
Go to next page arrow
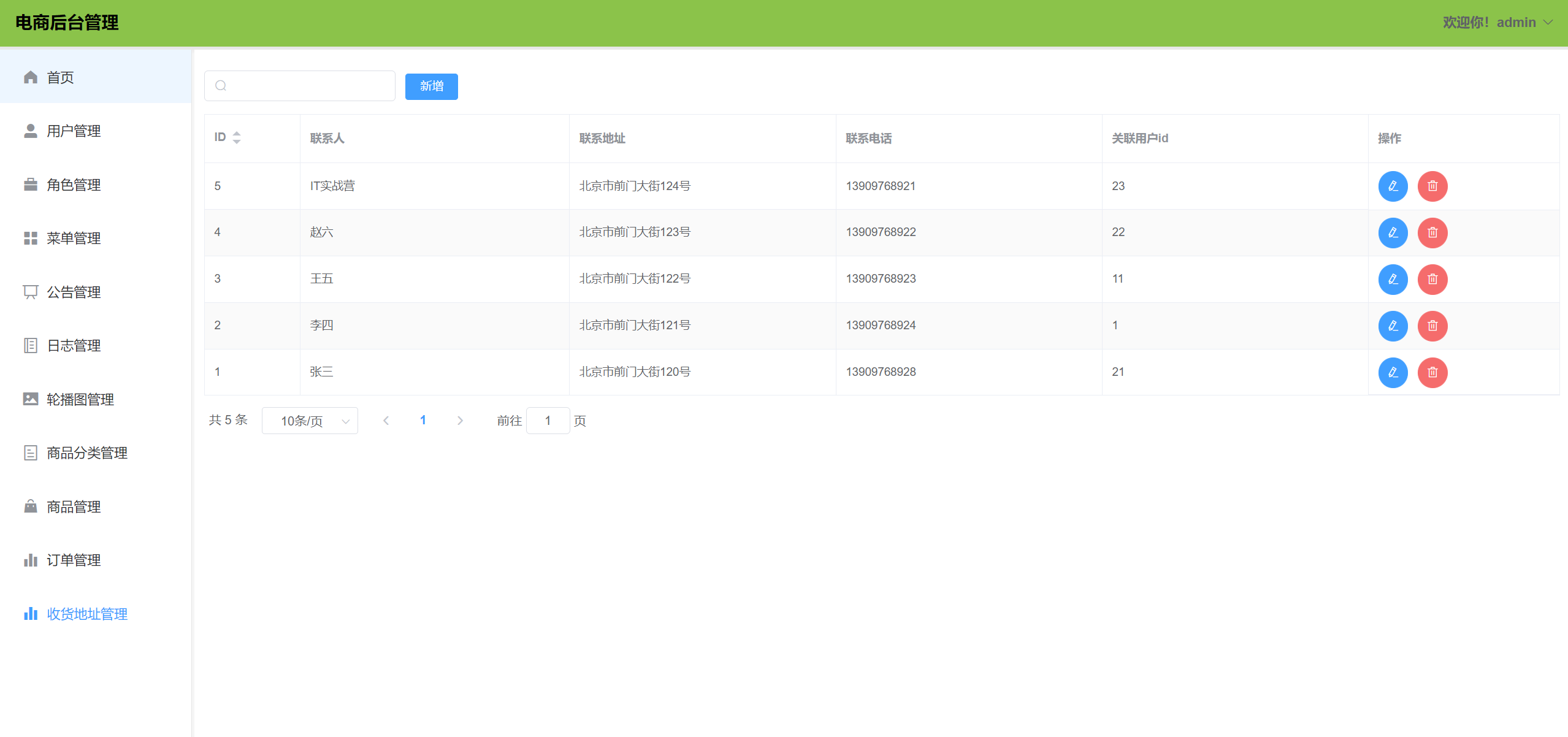(x=460, y=421)
